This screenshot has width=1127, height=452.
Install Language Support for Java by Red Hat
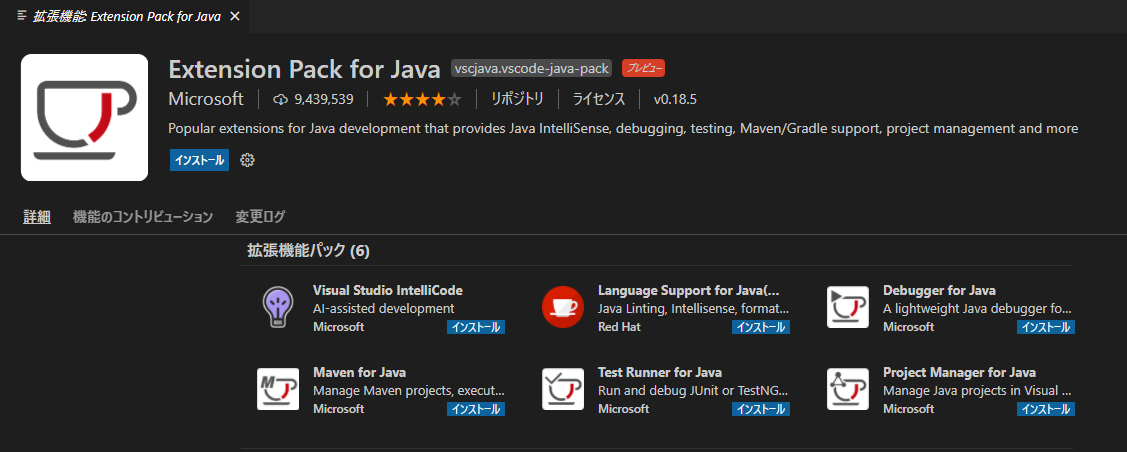tap(760, 327)
